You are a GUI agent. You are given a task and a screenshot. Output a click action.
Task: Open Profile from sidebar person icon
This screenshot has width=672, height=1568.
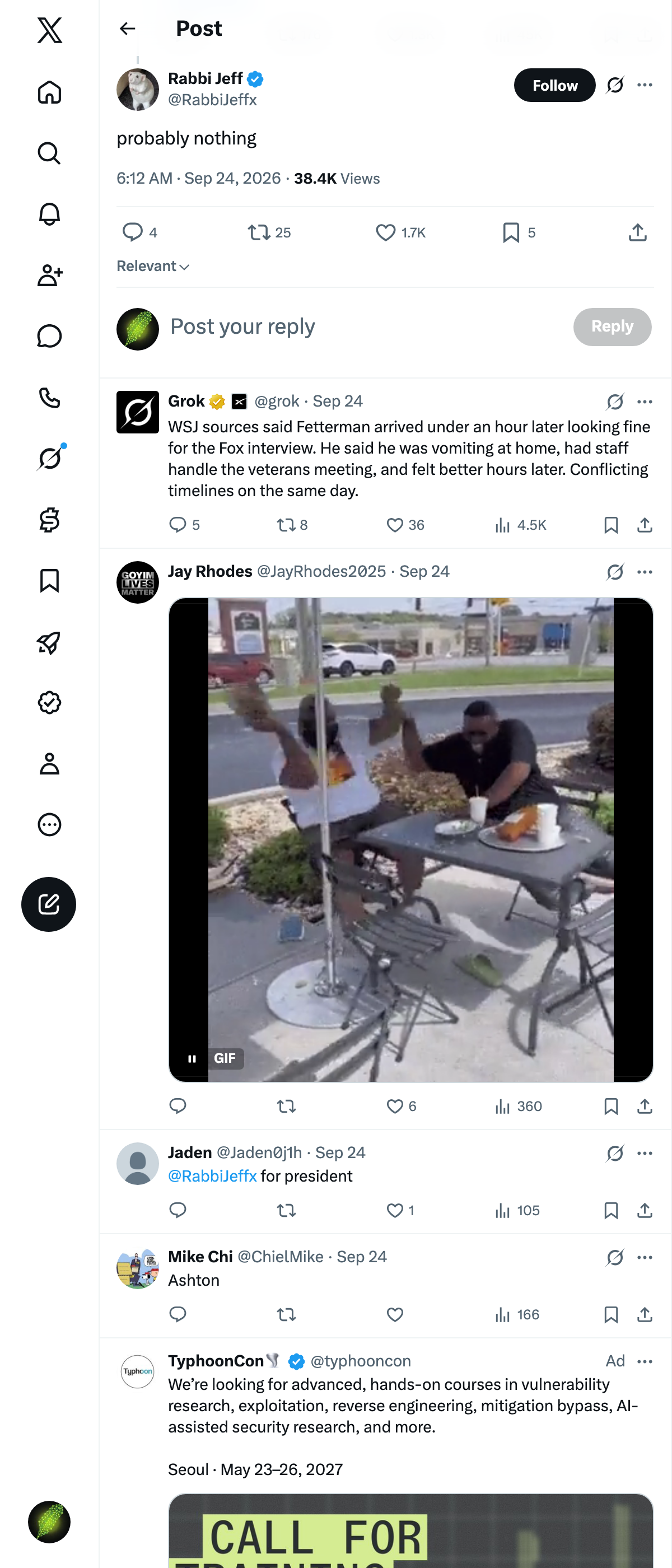click(49, 763)
